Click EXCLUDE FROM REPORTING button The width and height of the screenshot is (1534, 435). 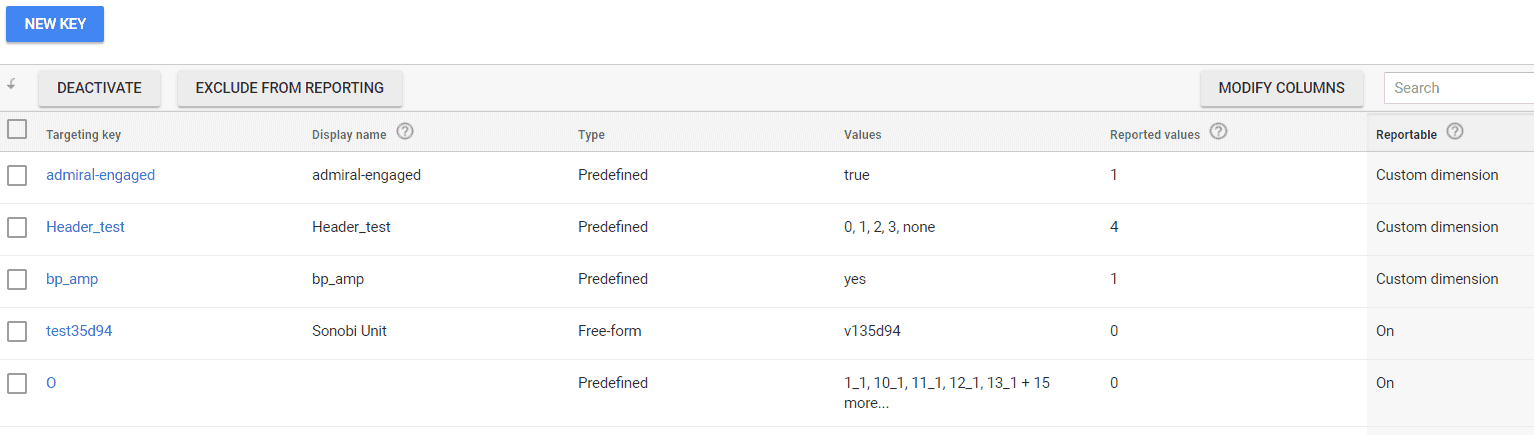click(x=290, y=88)
